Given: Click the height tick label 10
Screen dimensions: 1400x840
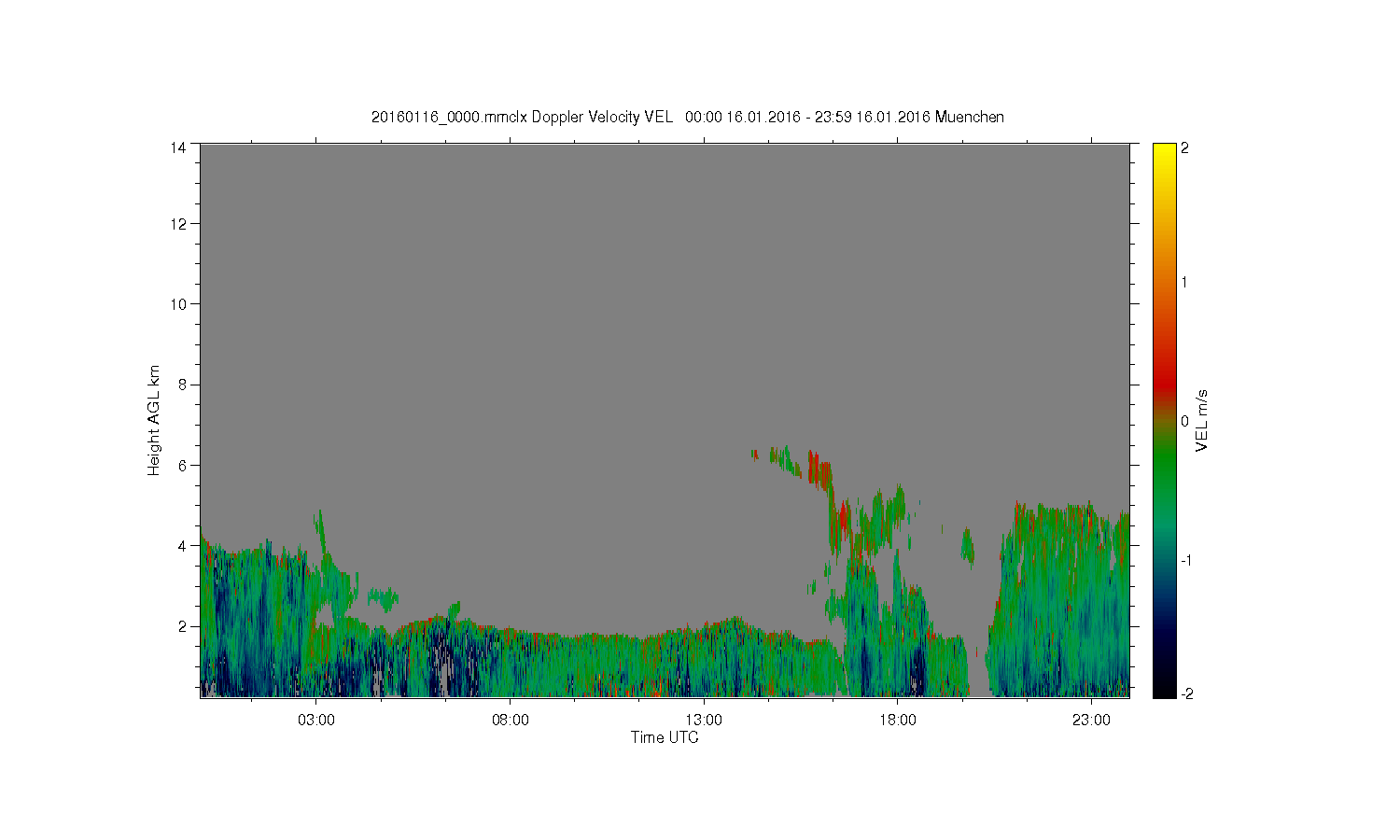Looking at the screenshot, I should coord(178,303).
